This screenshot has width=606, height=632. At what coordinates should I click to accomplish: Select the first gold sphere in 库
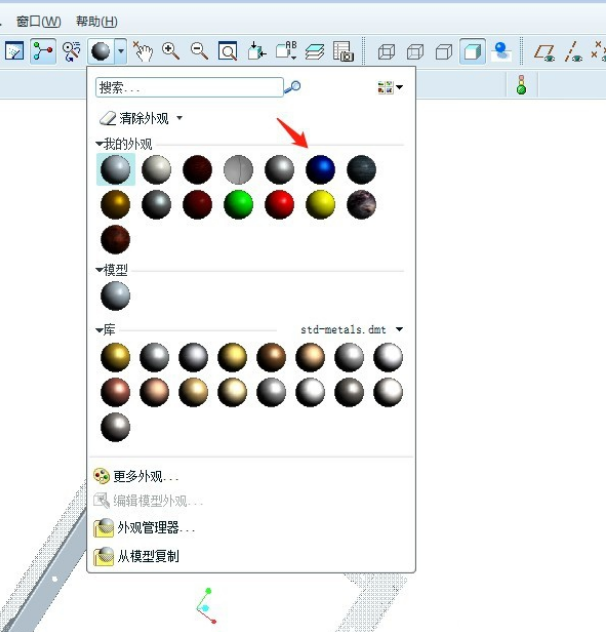[x=115, y=357]
